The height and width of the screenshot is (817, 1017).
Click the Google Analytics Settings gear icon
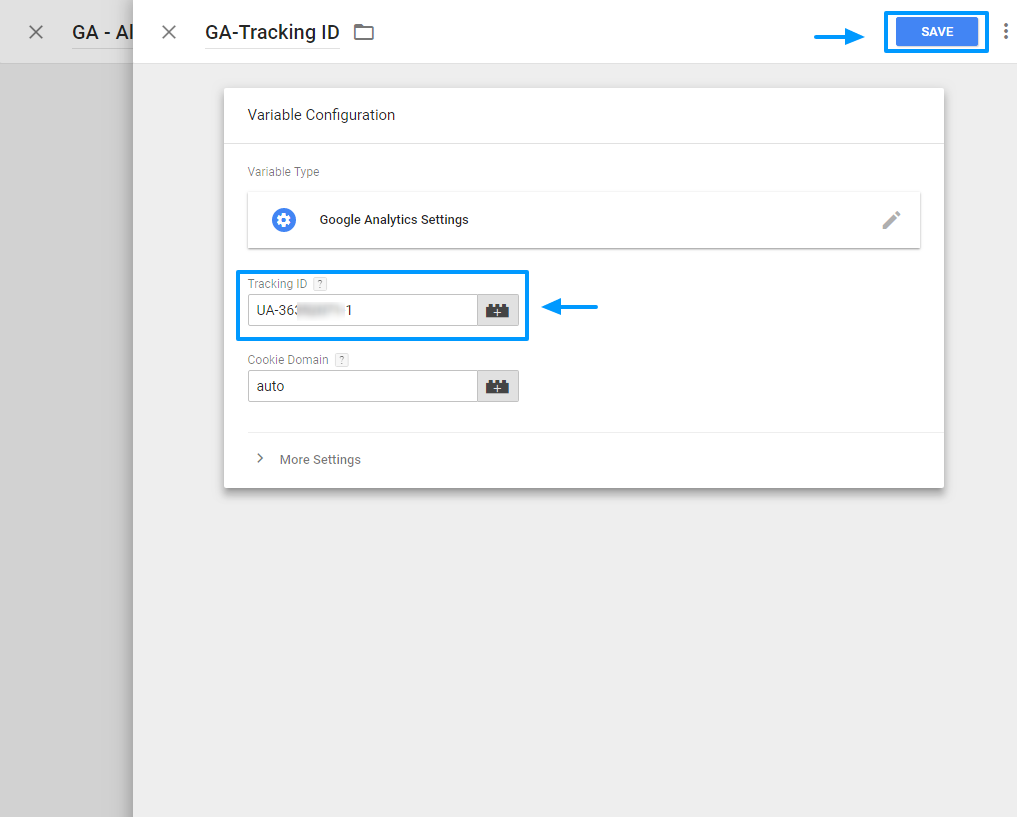point(284,220)
